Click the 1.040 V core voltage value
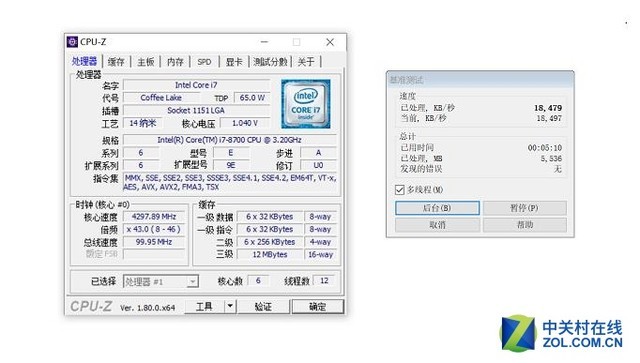Image resolution: width=640 pixels, height=363 pixels. [245, 123]
